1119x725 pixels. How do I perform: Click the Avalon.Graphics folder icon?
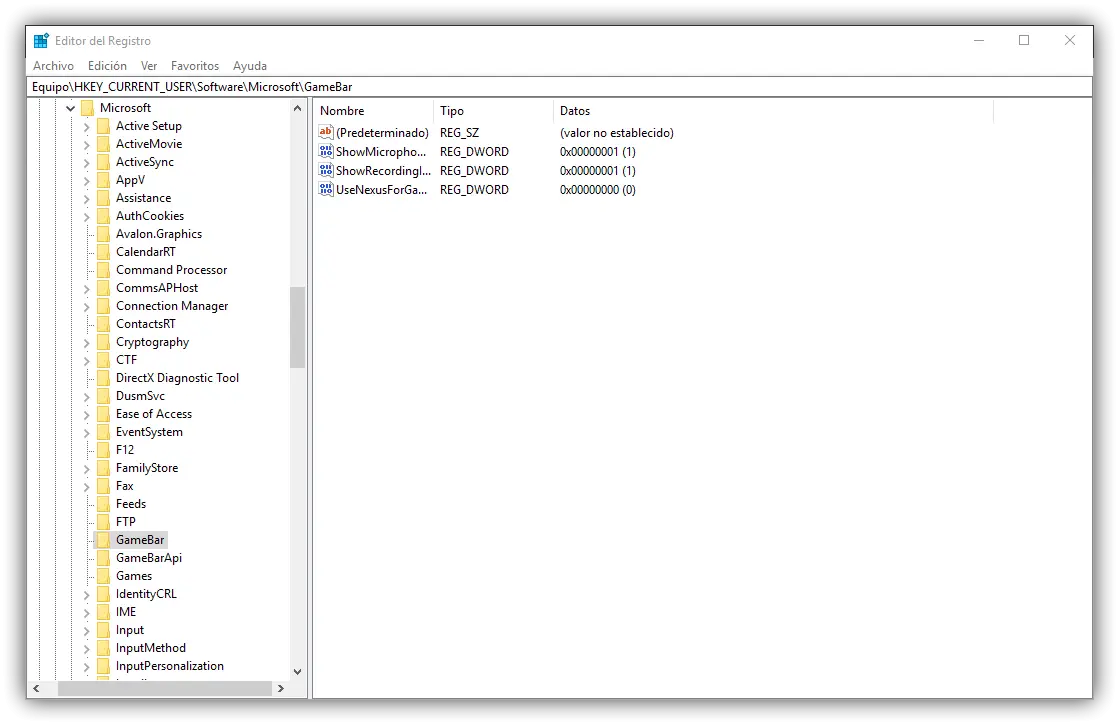(x=103, y=233)
